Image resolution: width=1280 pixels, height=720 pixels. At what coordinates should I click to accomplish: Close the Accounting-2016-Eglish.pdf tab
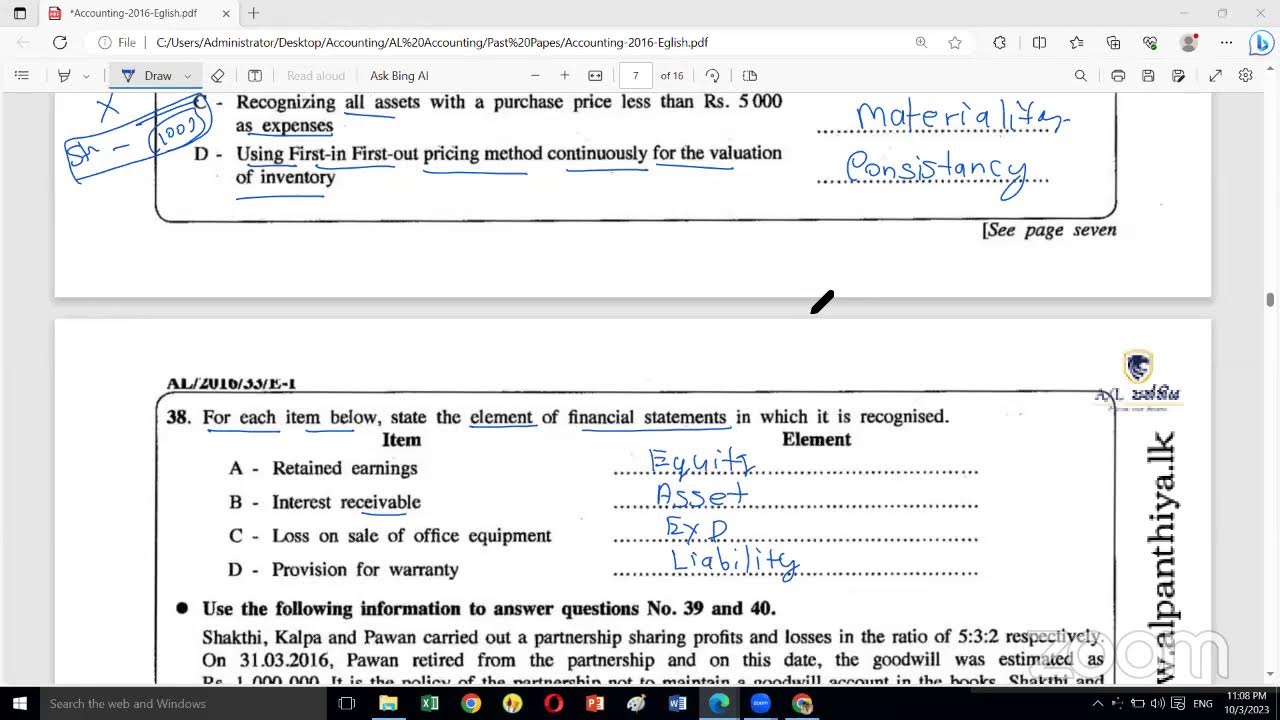click(x=226, y=13)
